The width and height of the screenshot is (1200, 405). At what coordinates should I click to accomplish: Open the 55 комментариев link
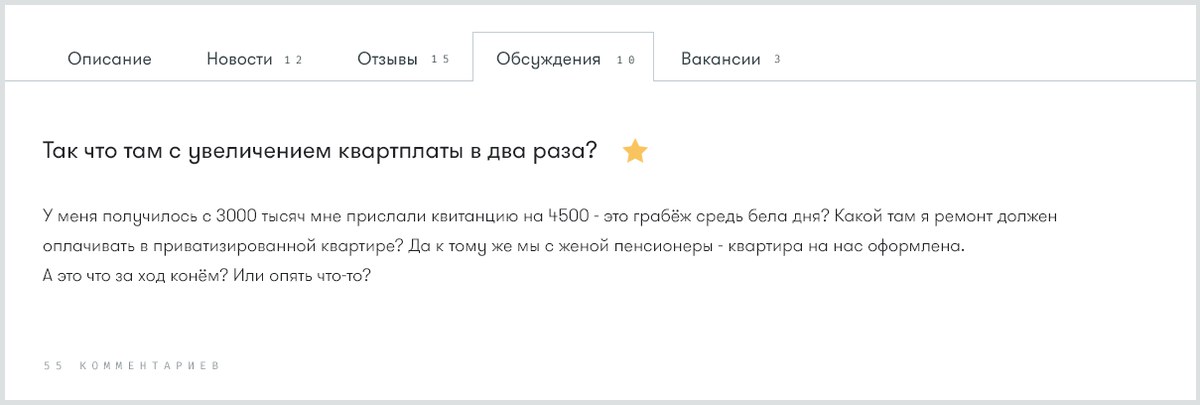(131, 366)
